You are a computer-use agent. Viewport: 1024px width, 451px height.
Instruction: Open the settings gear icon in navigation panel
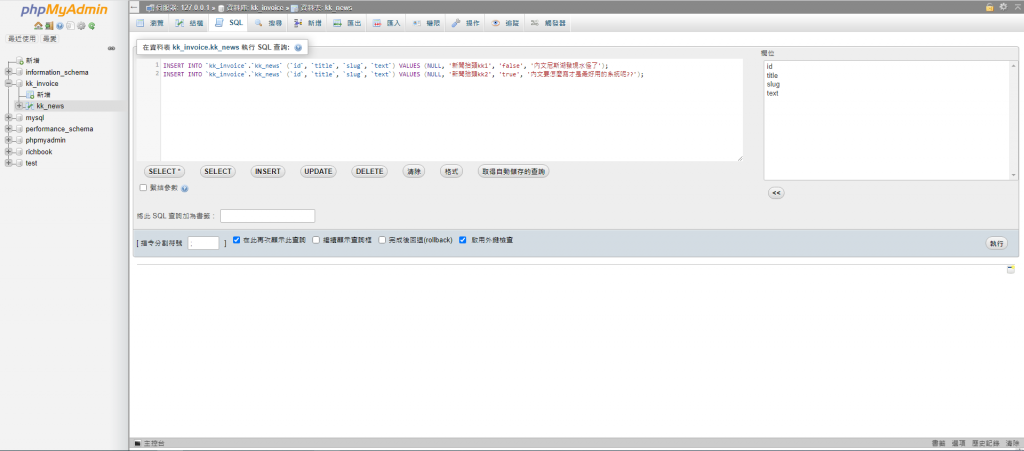point(81,26)
